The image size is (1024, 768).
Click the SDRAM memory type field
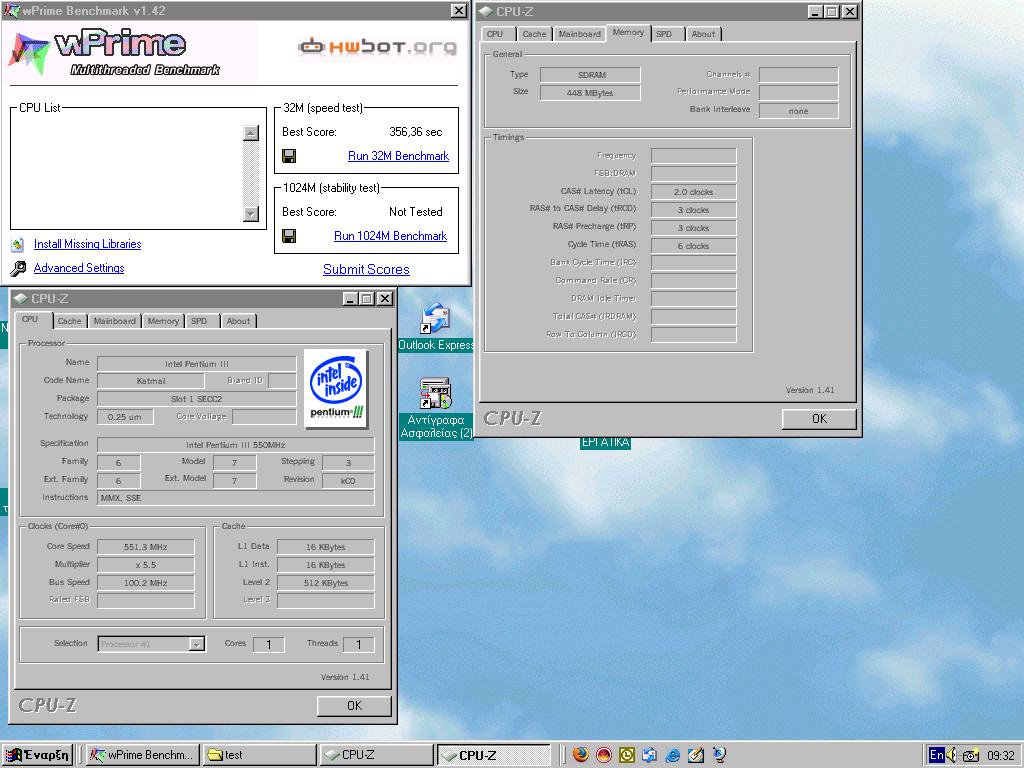[590, 74]
